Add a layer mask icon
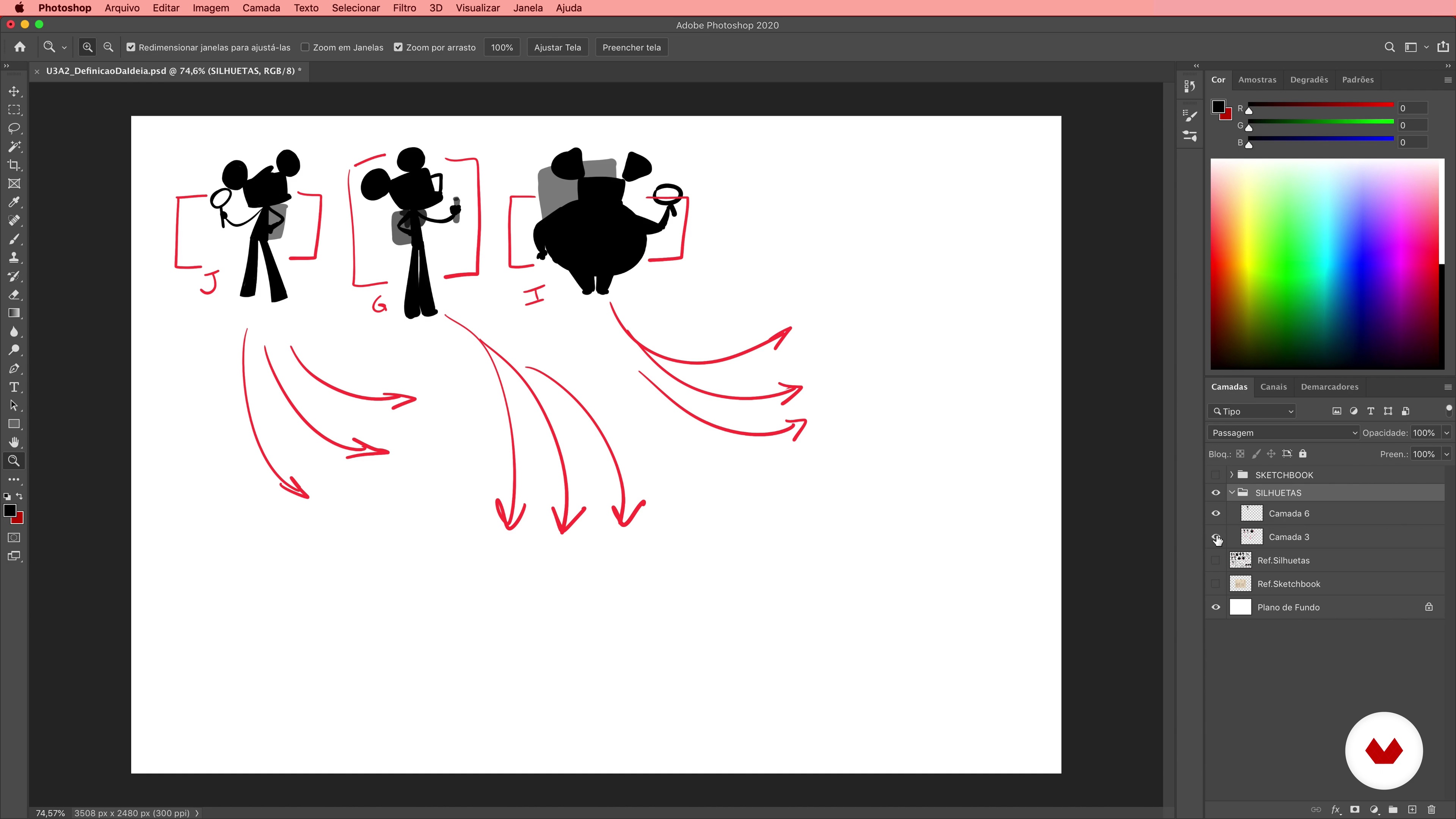Screen dimensions: 1456x819 1355,810
